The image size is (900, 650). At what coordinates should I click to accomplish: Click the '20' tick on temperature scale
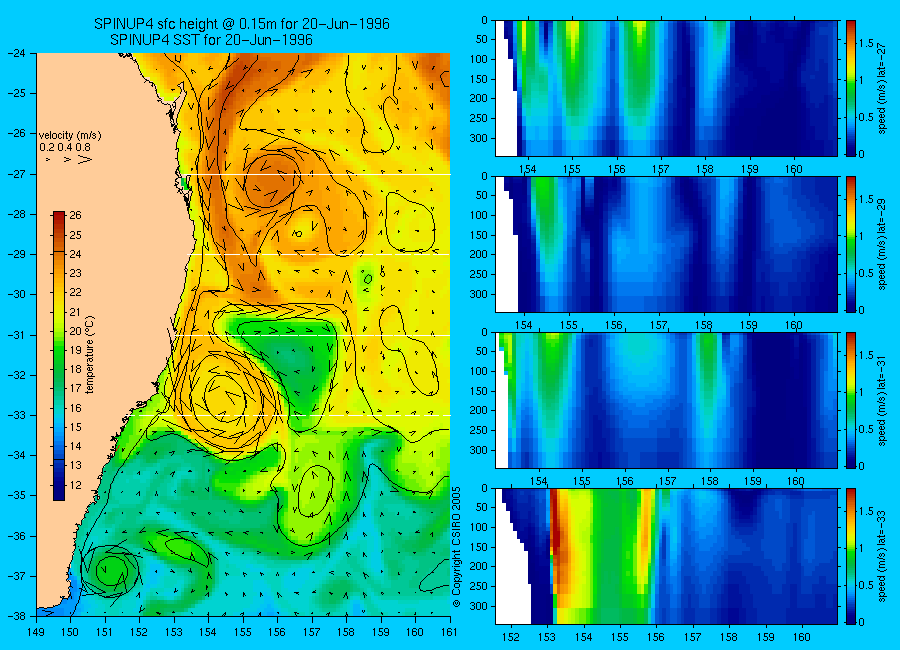pos(76,331)
